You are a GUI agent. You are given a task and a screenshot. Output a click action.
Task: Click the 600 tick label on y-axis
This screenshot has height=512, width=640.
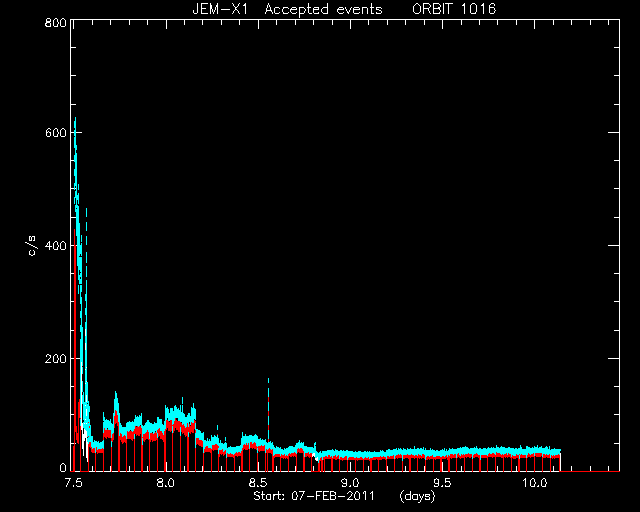point(56,133)
